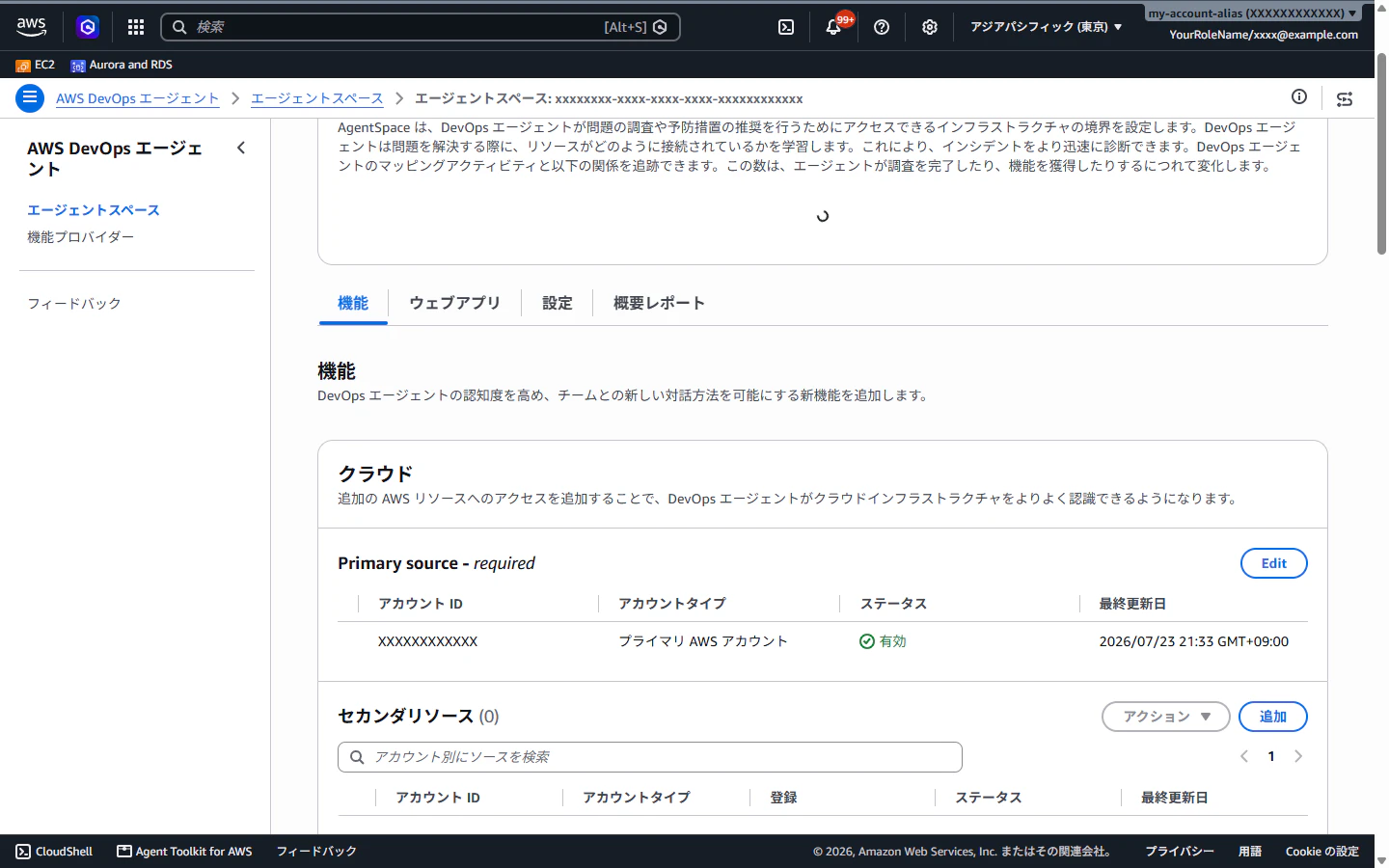
Task: Switch to the ウェブアプリ tab
Action: (x=454, y=303)
